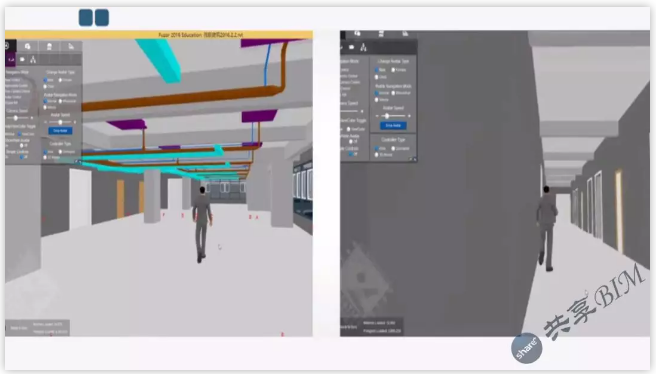The width and height of the screenshot is (656, 374).
Task: Open the avatar walk icon tab, right toolbar
Action: [x=363, y=47]
